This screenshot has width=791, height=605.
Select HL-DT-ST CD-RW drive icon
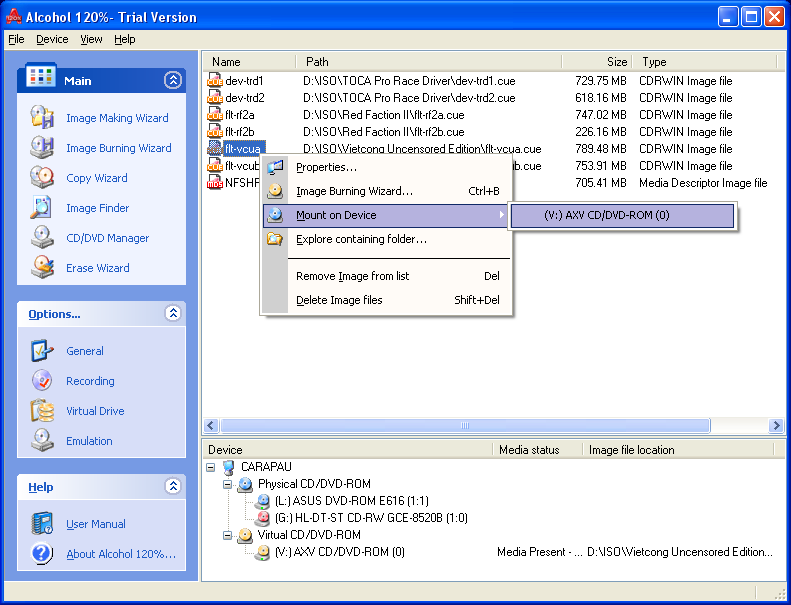(x=262, y=518)
